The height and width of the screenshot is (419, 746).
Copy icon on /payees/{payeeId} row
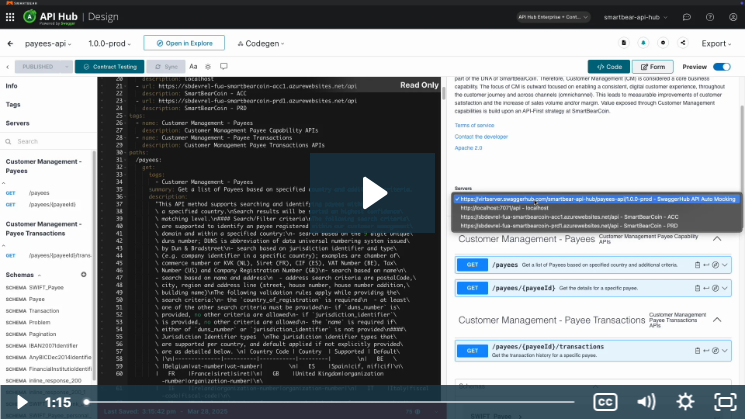[697, 288]
